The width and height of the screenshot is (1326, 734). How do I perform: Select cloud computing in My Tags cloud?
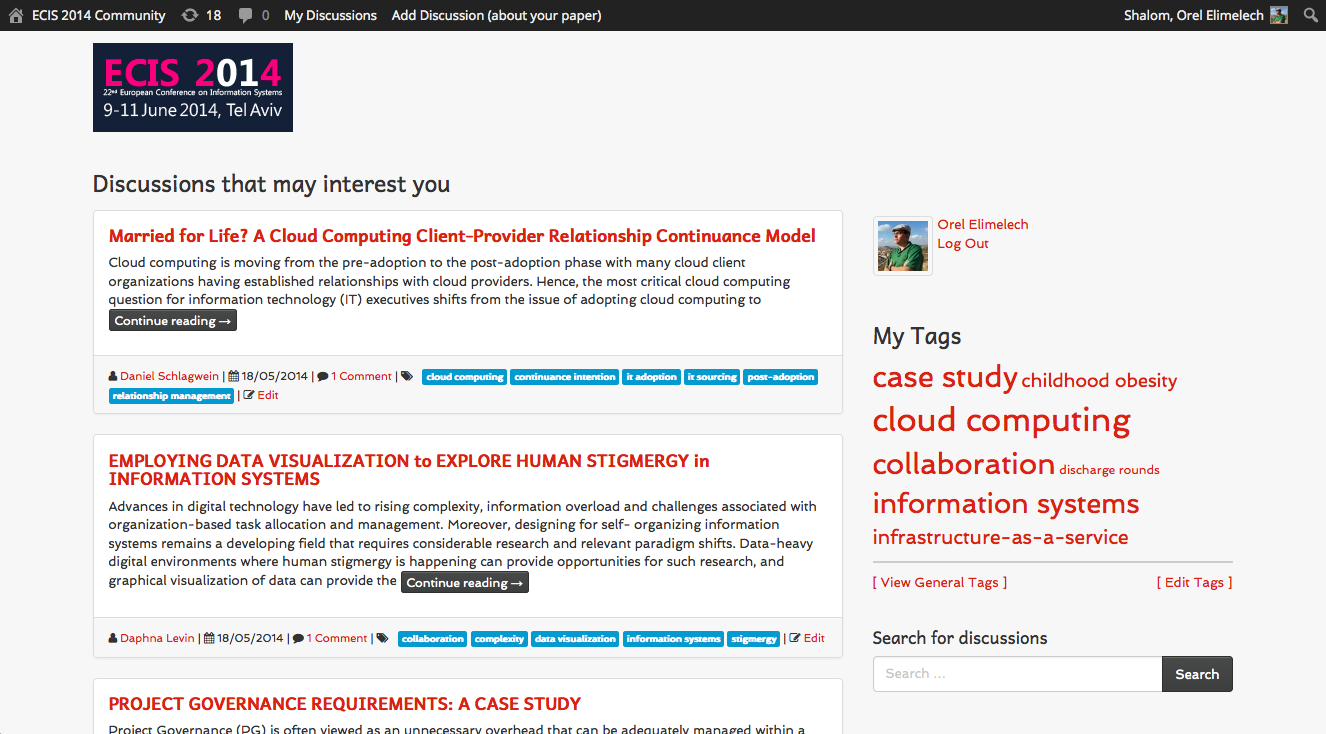[x=1002, y=420]
